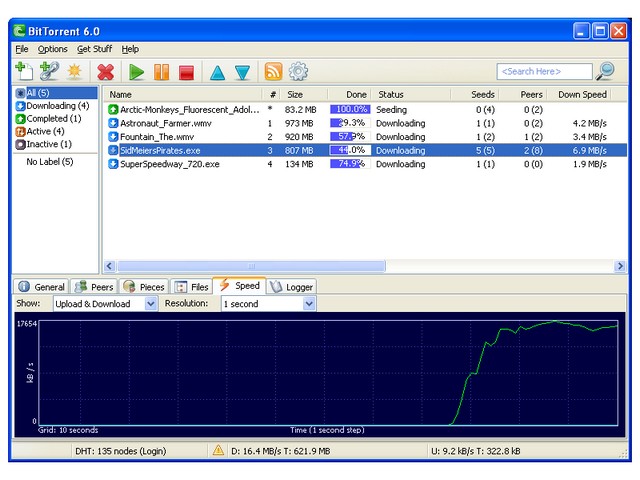Sort by the Down Speed column header

coord(580,95)
